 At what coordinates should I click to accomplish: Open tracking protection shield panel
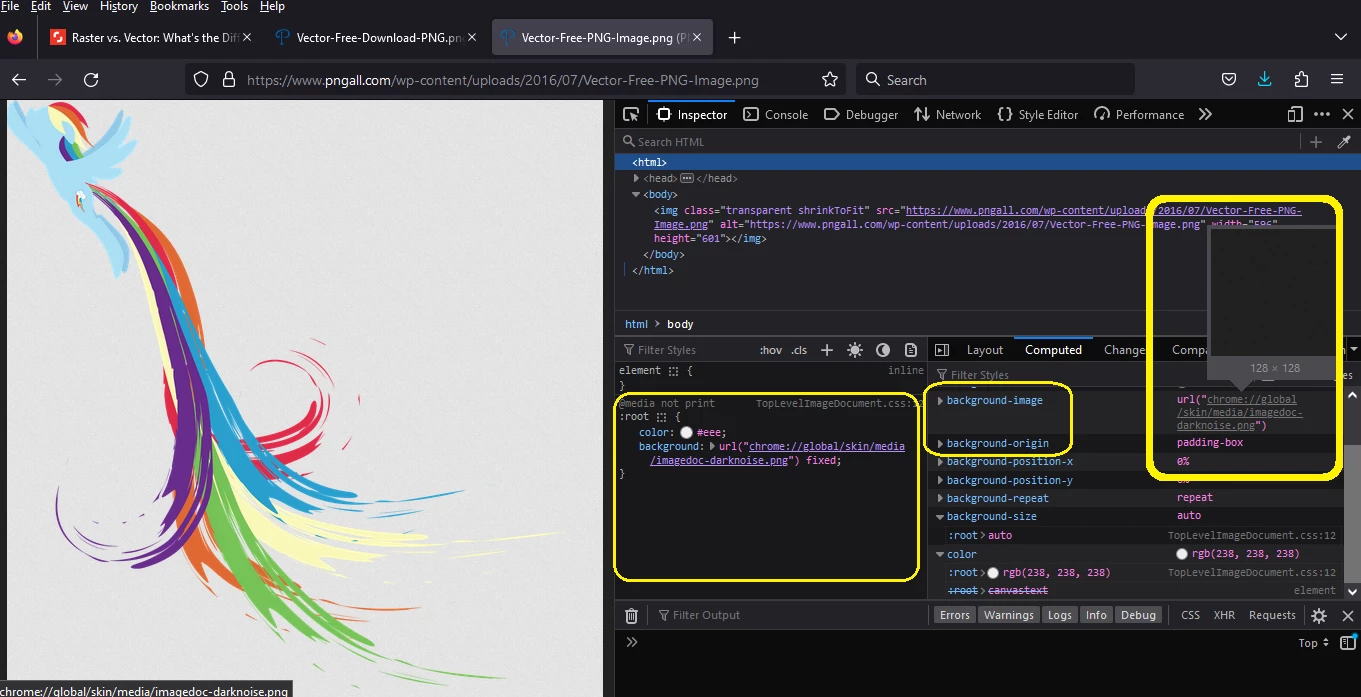(201, 80)
